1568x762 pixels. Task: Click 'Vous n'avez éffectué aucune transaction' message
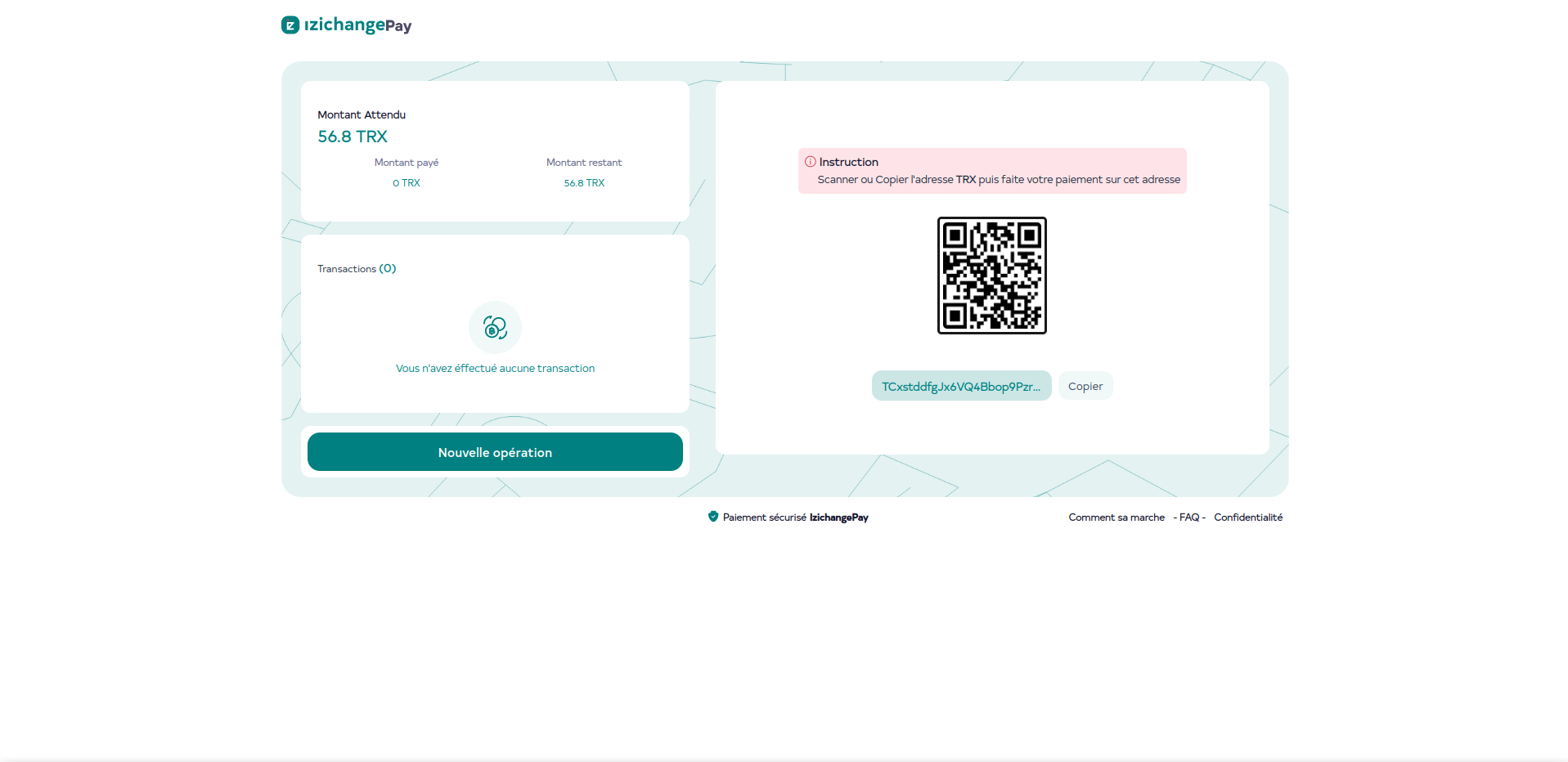[495, 369]
